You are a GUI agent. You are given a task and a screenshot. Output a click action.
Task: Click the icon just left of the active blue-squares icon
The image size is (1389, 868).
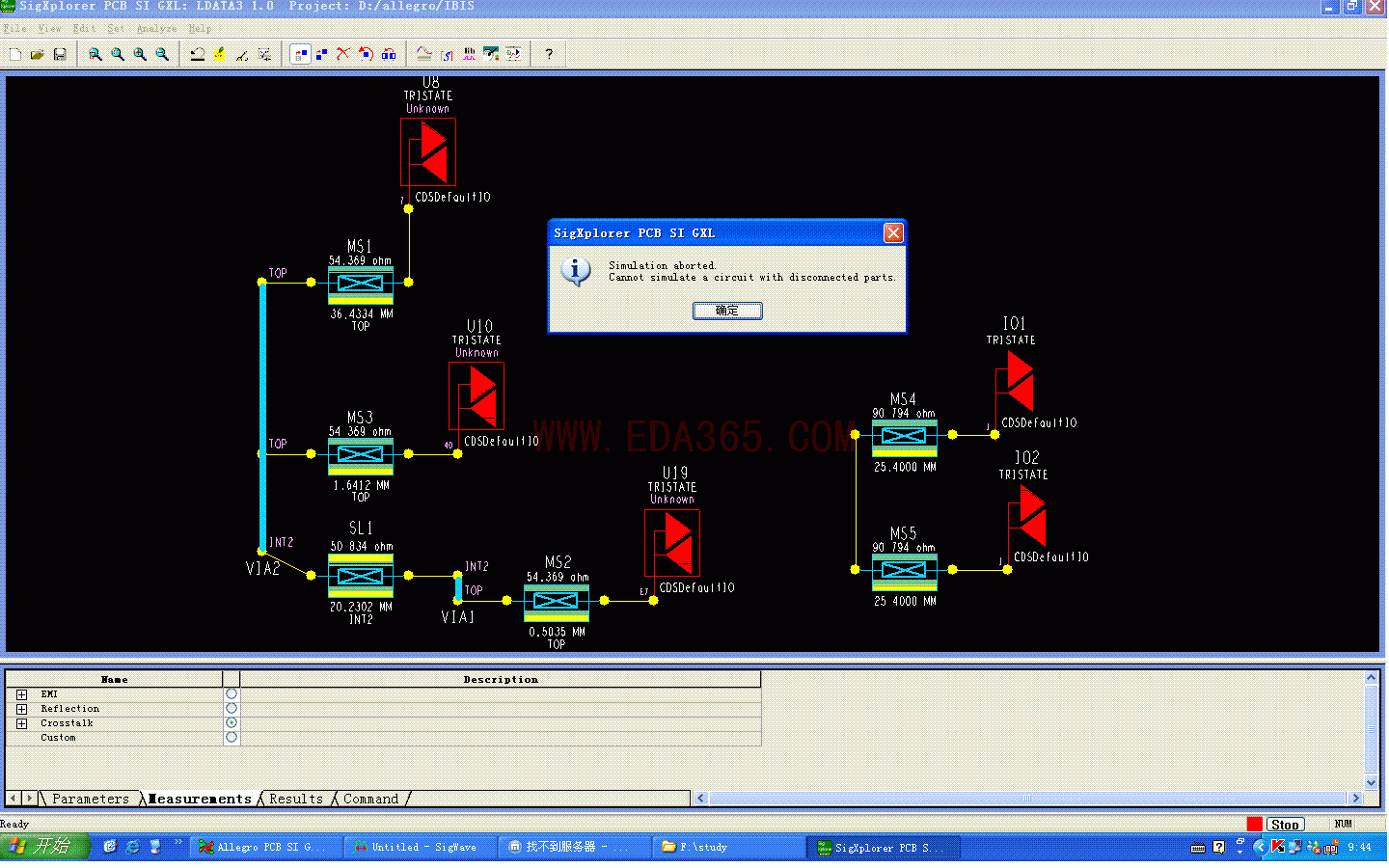tap(264, 54)
